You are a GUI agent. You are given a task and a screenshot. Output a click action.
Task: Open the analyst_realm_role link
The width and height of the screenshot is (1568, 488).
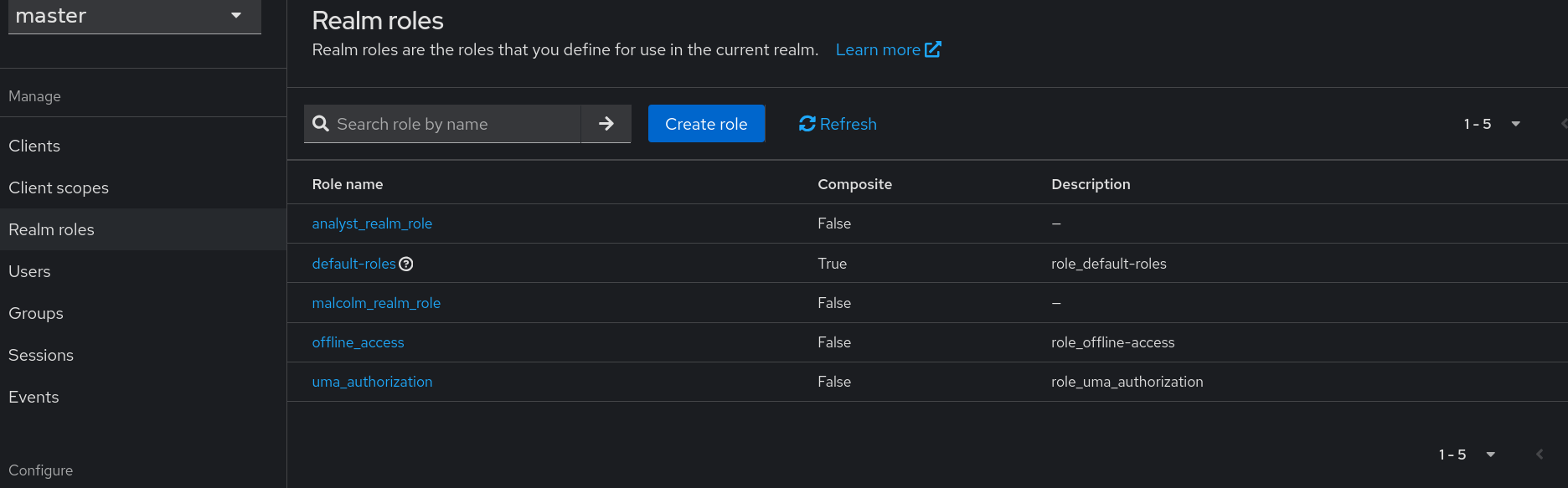(x=372, y=223)
